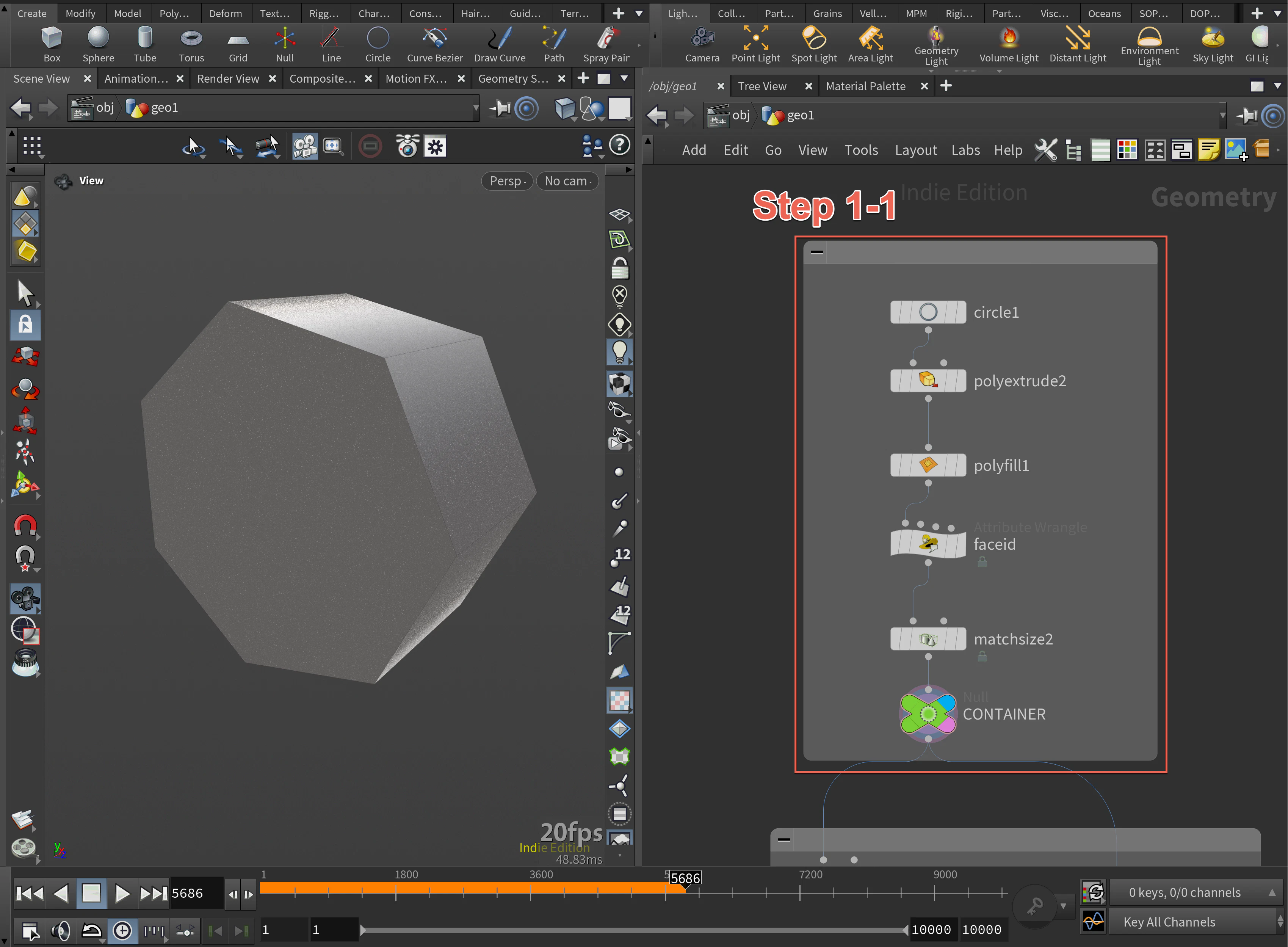This screenshot has width=1288, height=947.
Task: Collapse the Step 1-1 network box
Action: click(817, 252)
